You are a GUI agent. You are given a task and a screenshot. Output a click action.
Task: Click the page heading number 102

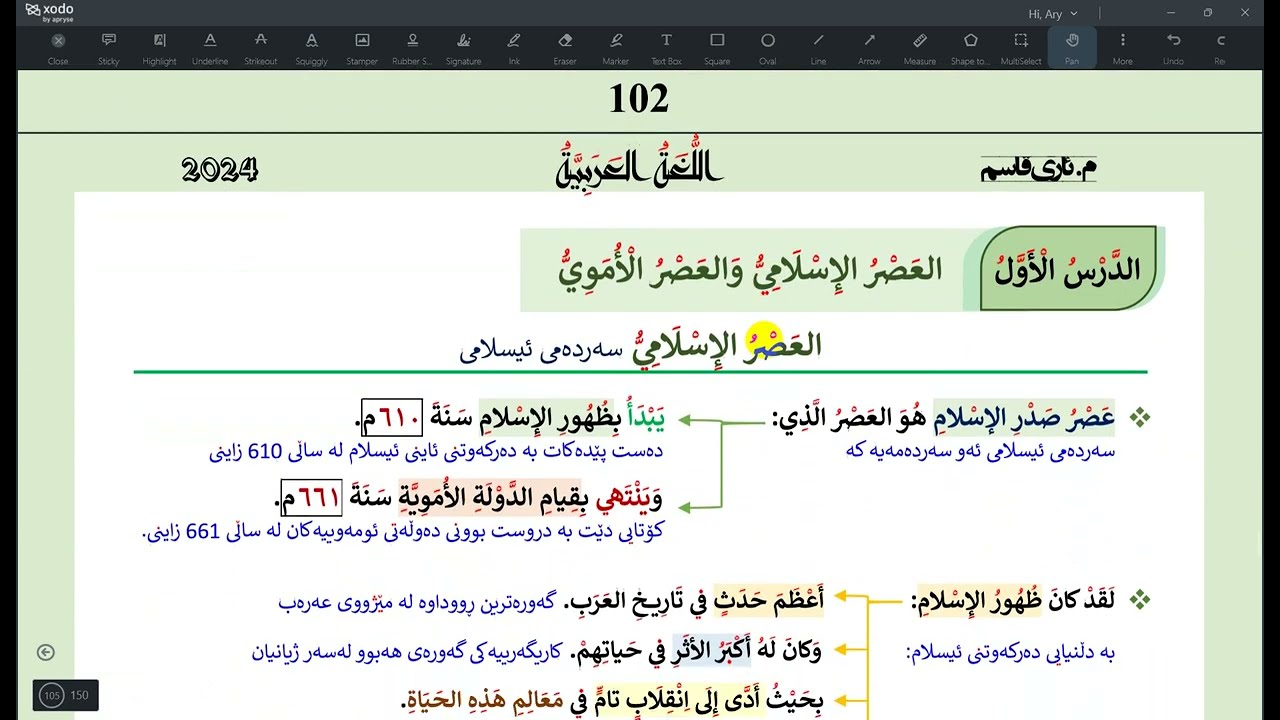[x=639, y=98]
